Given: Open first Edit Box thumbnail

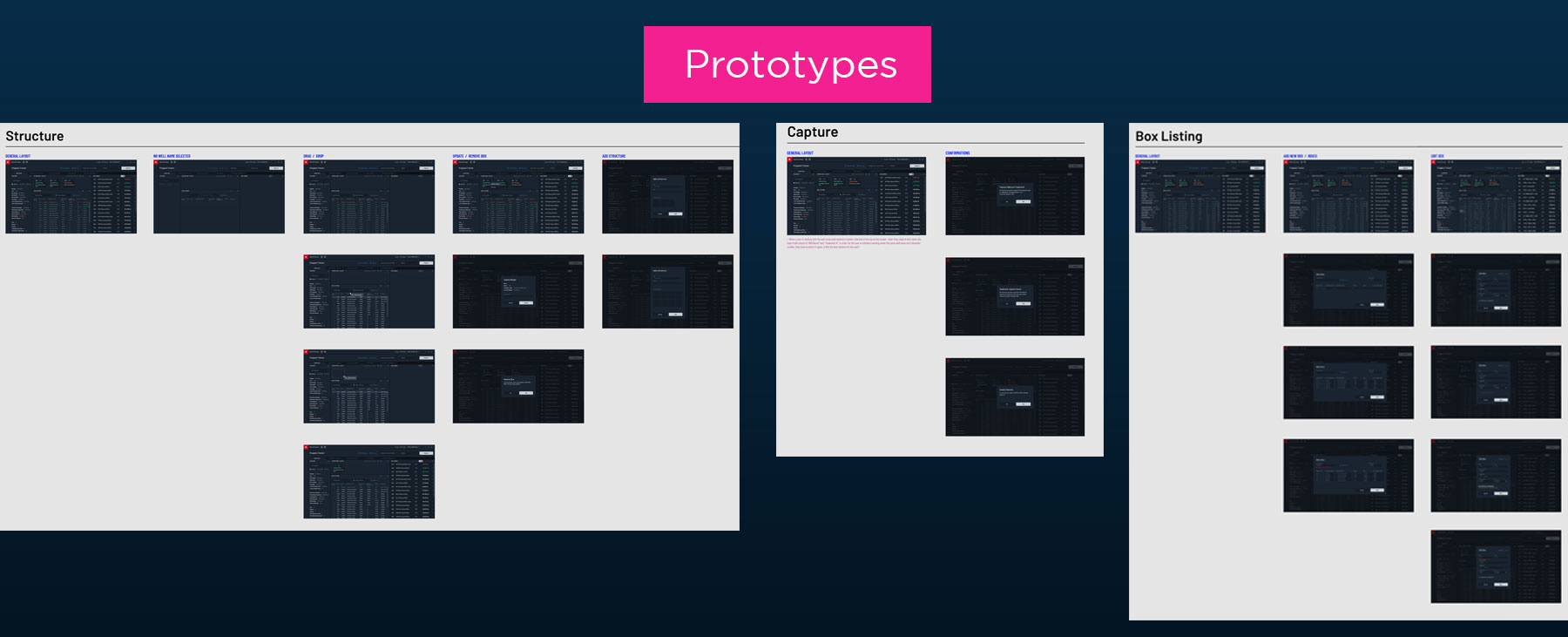Looking at the screenshot, I should tap(1496, 196).
